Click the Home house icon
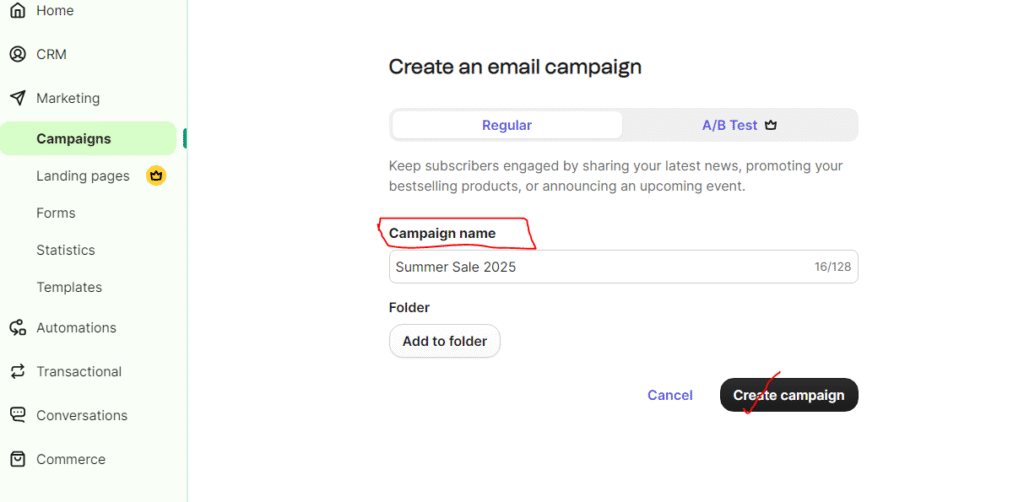Screen dimensions: 1024x502 click(17, 10)
